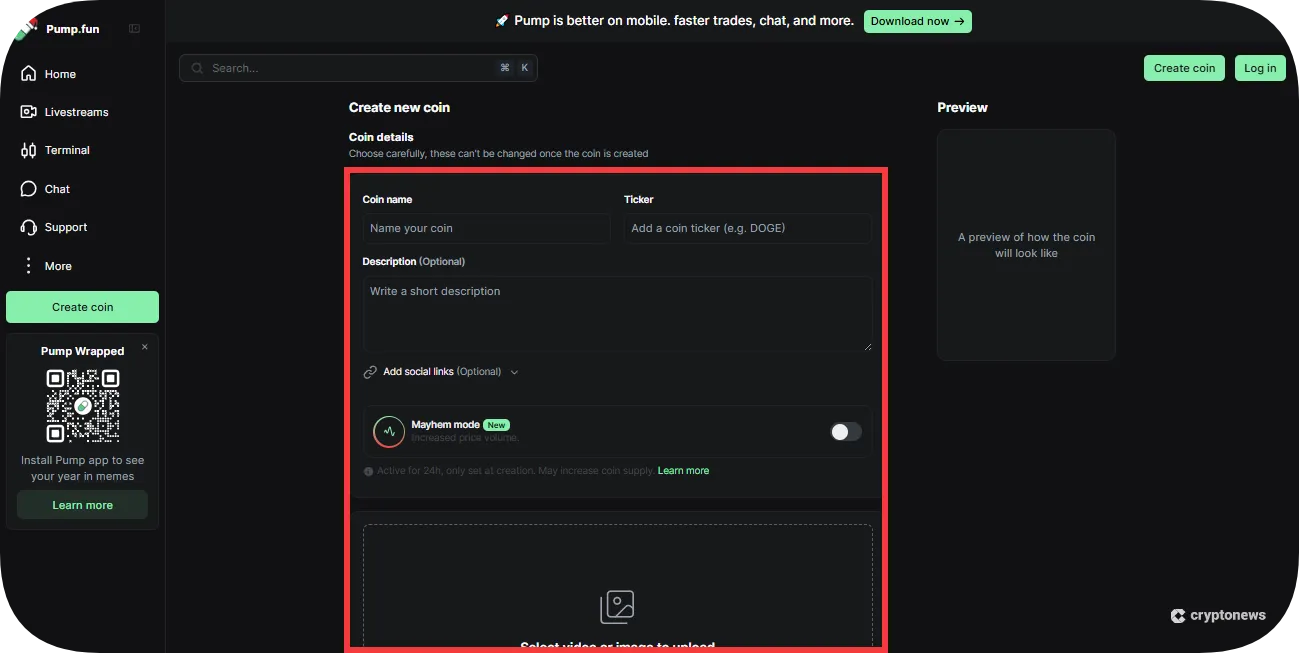Click the image upload icon

[617, 606]
